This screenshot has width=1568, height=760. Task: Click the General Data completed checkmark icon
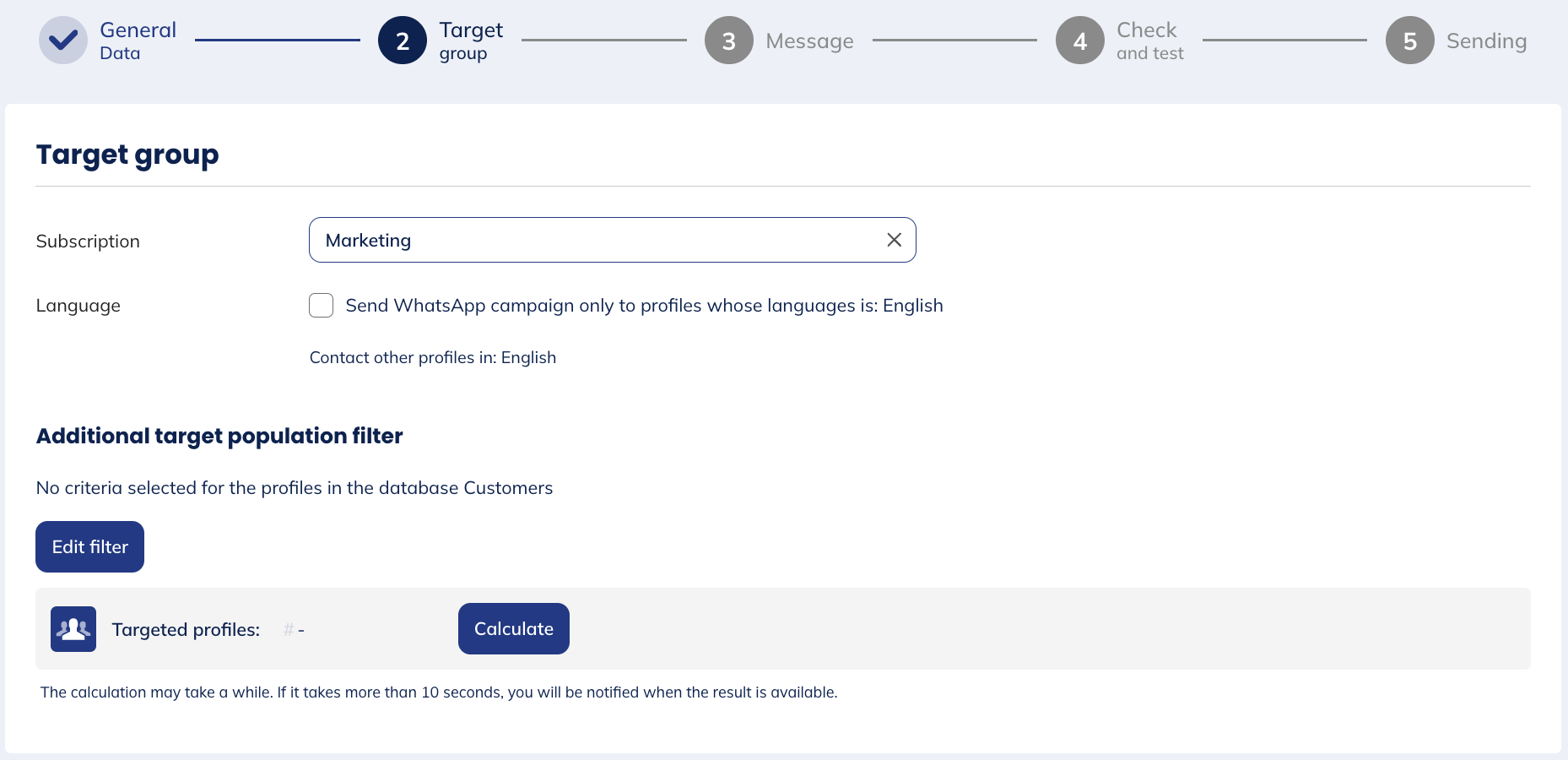pyautogui.click(x=62, y=40)
